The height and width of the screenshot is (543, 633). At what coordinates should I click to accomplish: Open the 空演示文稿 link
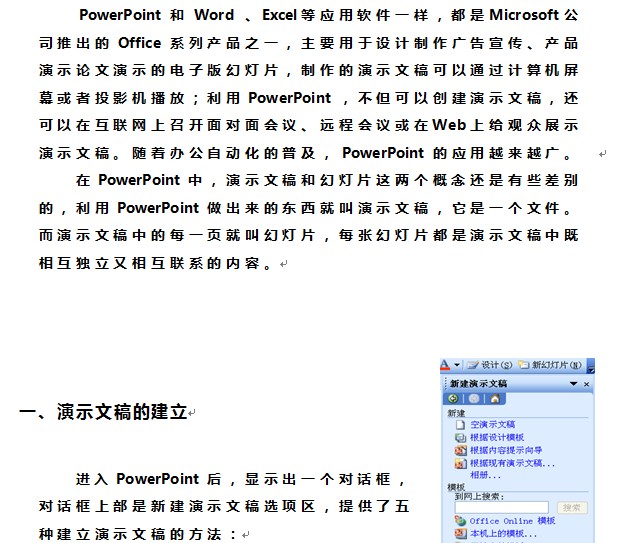pyautogui.click(x=493, y=425)
